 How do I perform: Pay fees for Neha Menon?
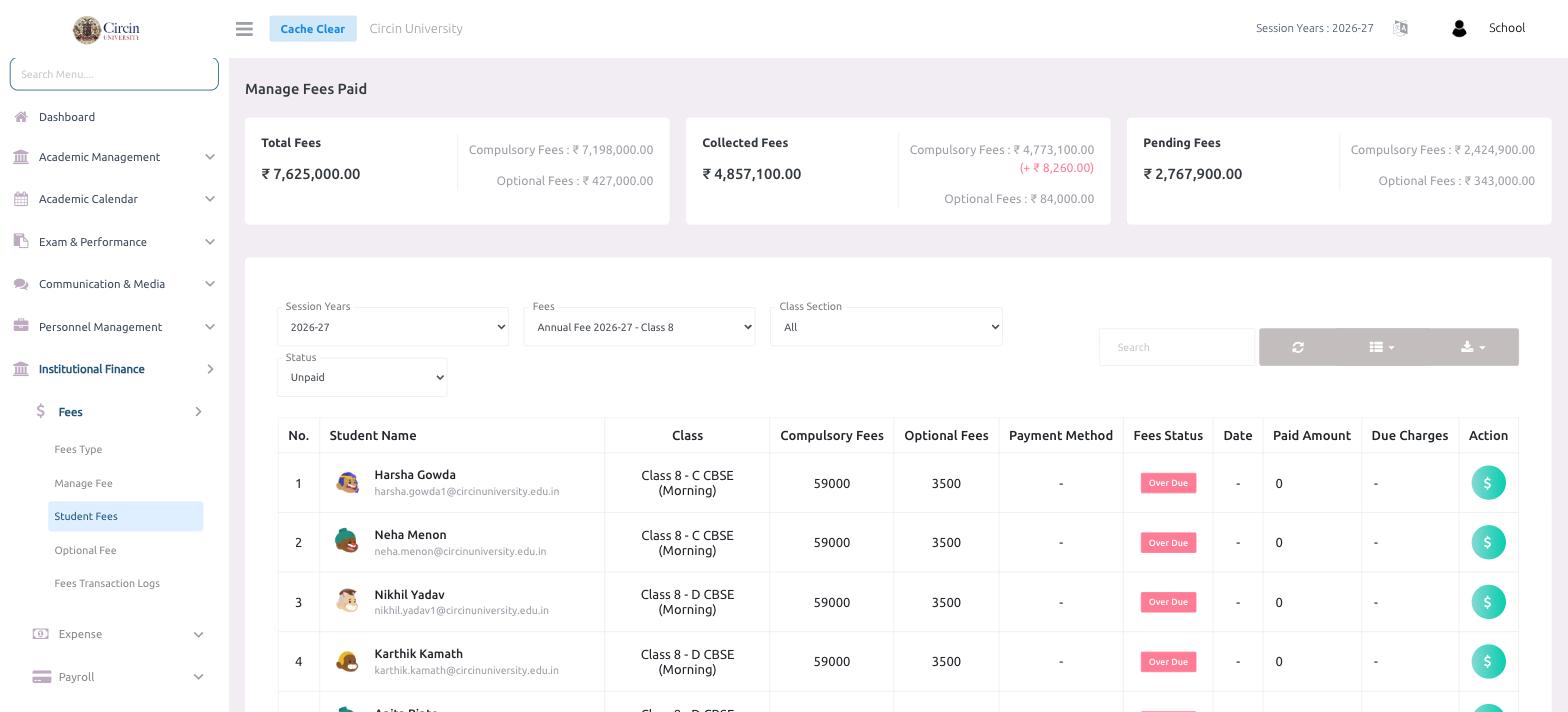click(1488, 542)
